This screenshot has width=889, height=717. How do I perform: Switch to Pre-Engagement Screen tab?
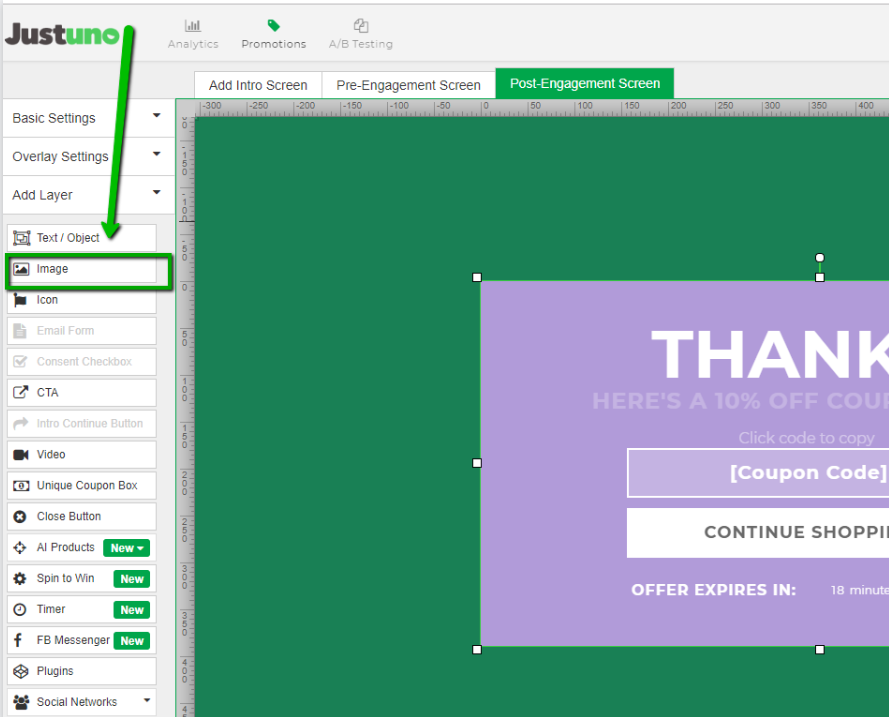point(408,85)
